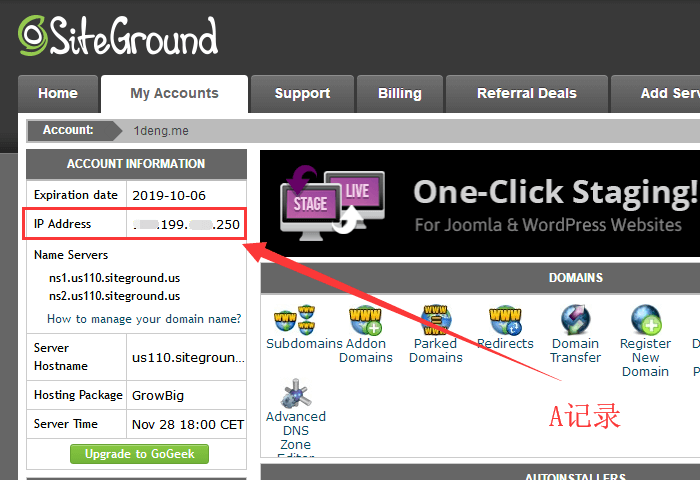Click the STAGE/LIVE monitors graphic
This screenshot has width=700, height=480.
tap(332, 203)
